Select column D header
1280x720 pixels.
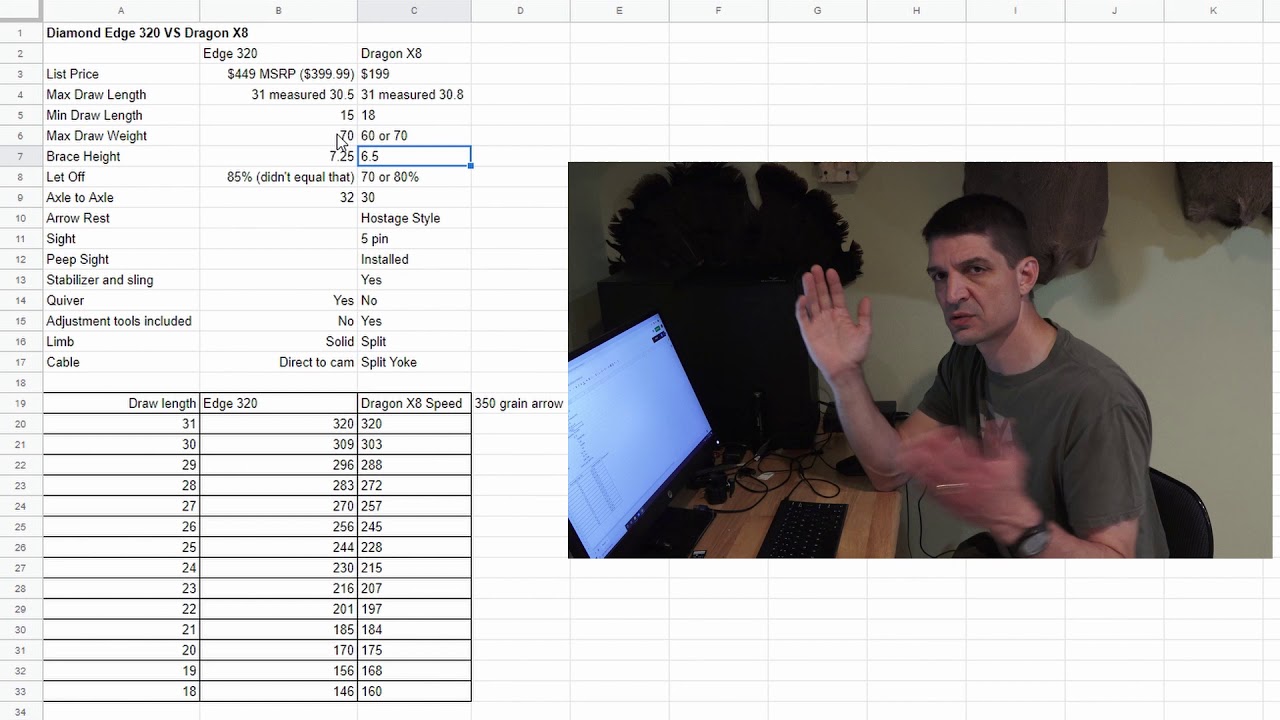tap(520, 11)
